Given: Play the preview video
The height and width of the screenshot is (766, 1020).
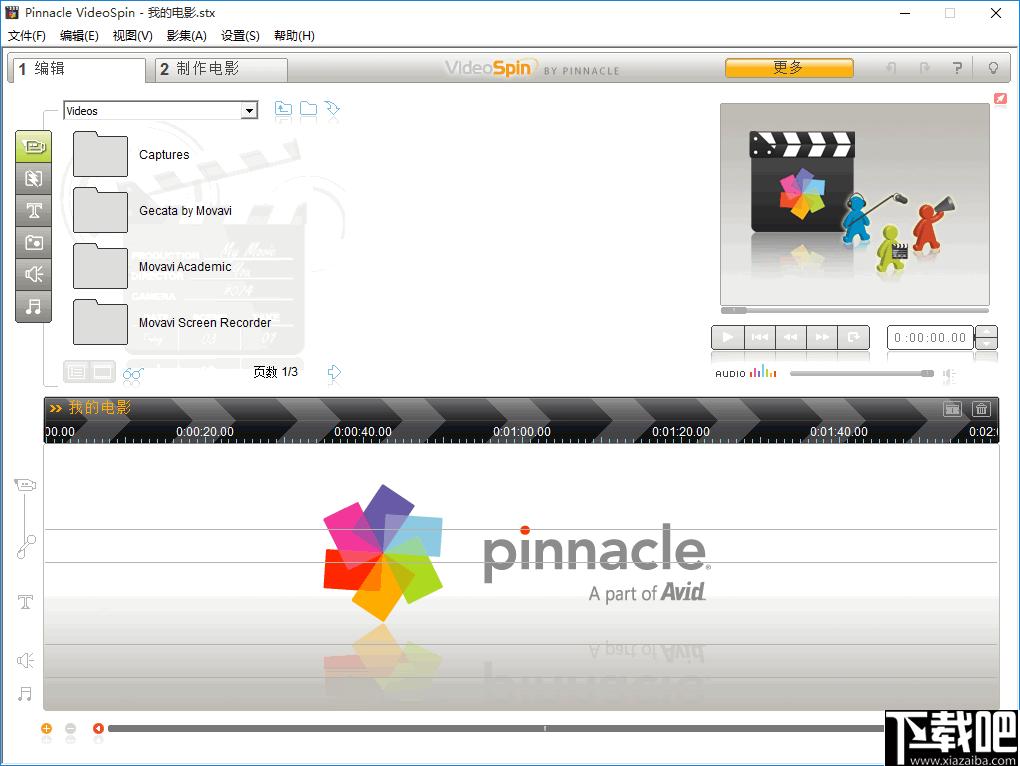Looking at the screenshot, I should (x=728, y=337).
